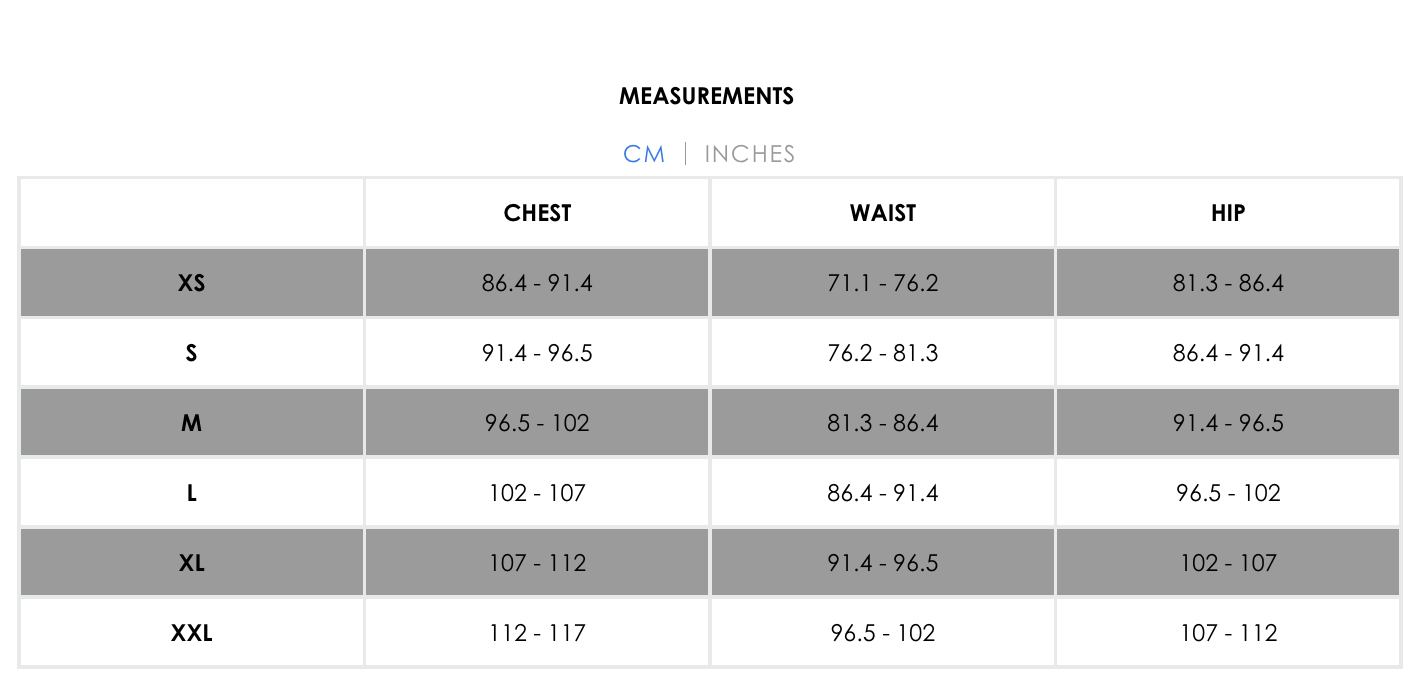Select the CM unit option
The height and width of the screenshot is (690, 1424).
tap(644, 154)
